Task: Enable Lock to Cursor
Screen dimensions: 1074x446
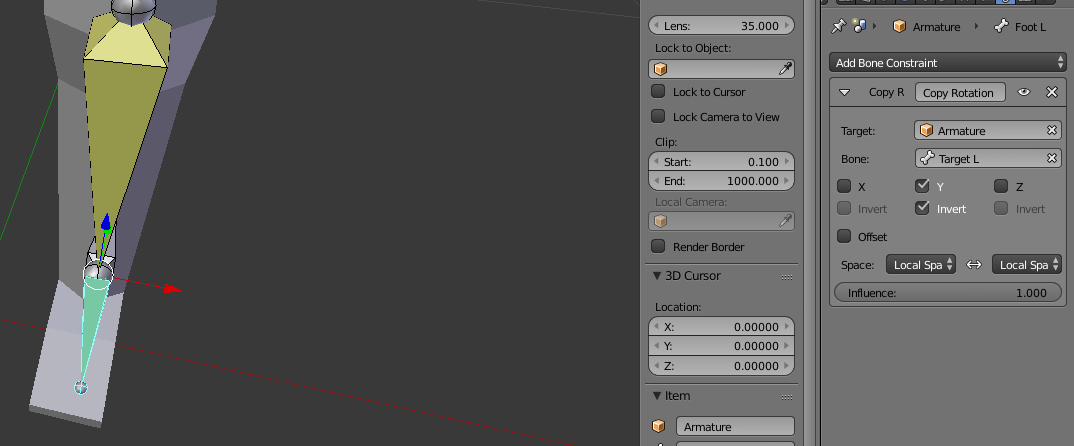Action: point(658,90)
